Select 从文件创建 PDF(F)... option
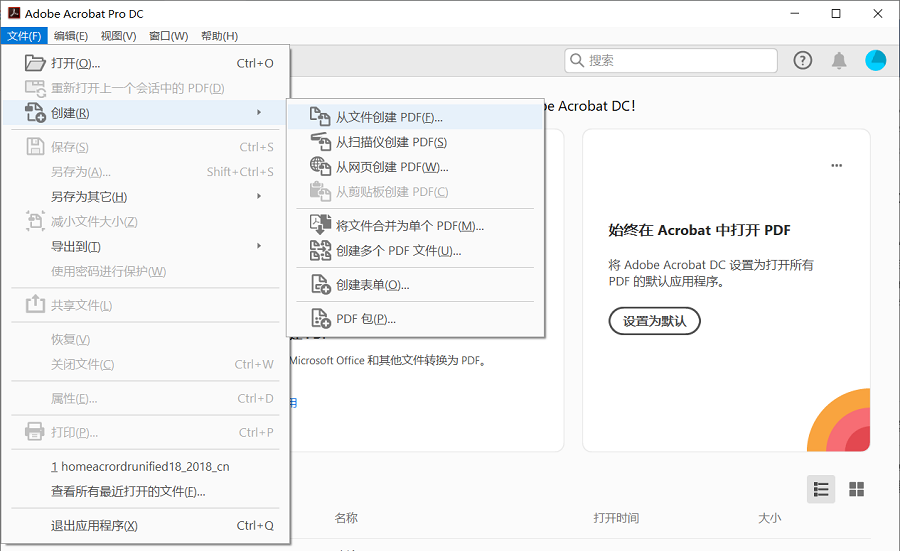The width and height of the screenshot is (900, 551). pos(415,117)
